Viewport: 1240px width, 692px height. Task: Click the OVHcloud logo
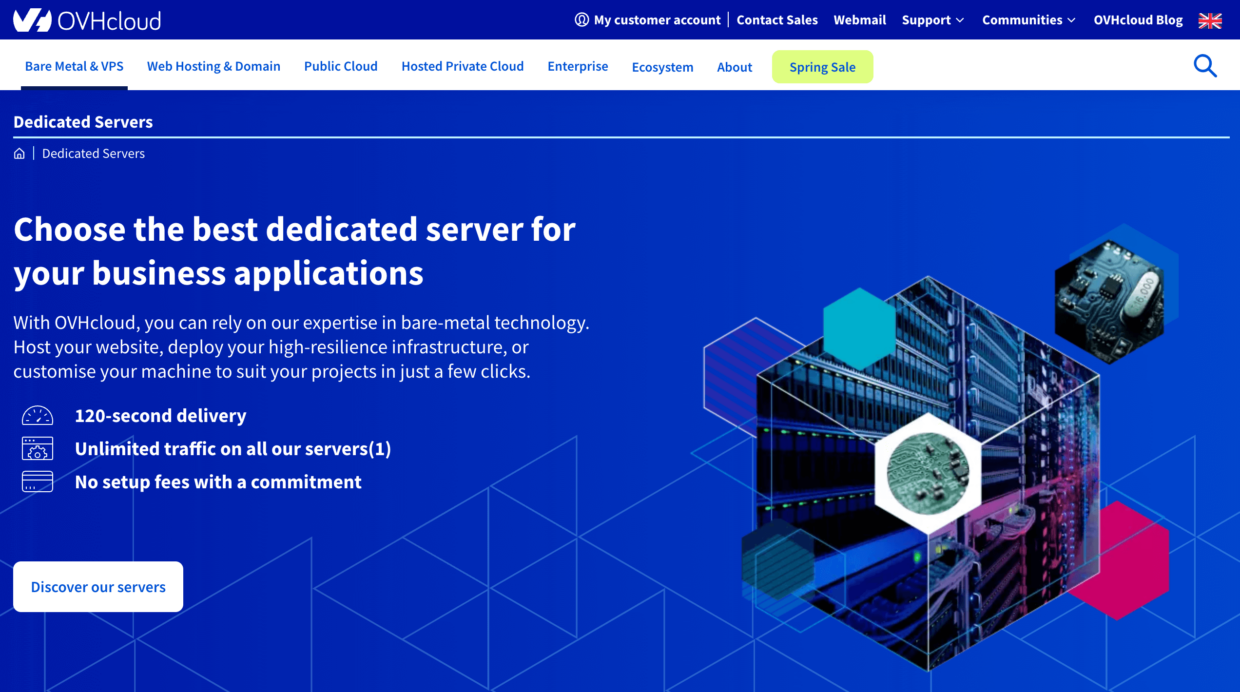tap(86, 20)
